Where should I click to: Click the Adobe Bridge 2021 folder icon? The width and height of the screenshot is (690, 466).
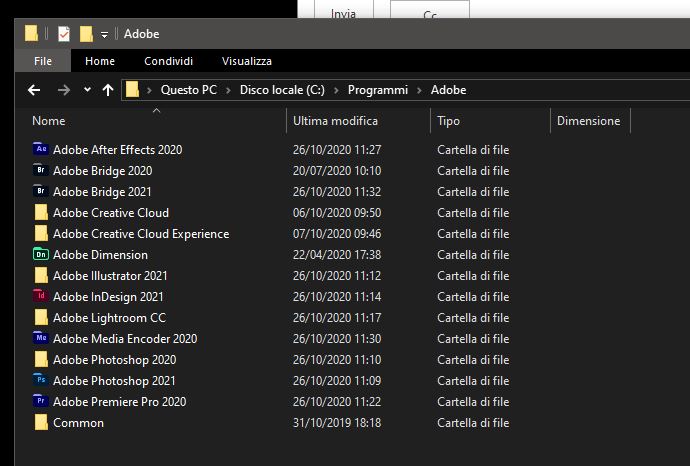41,191
